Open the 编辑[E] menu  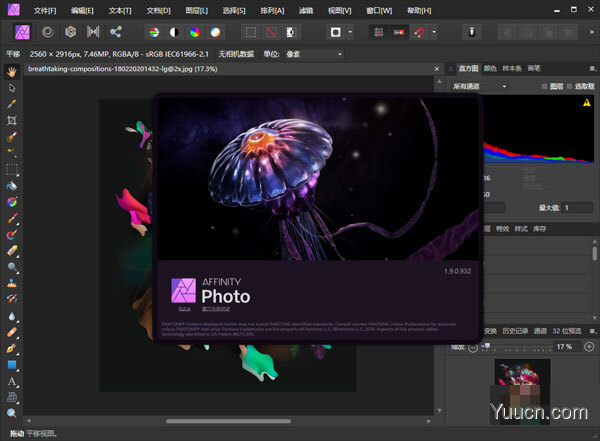82,11
